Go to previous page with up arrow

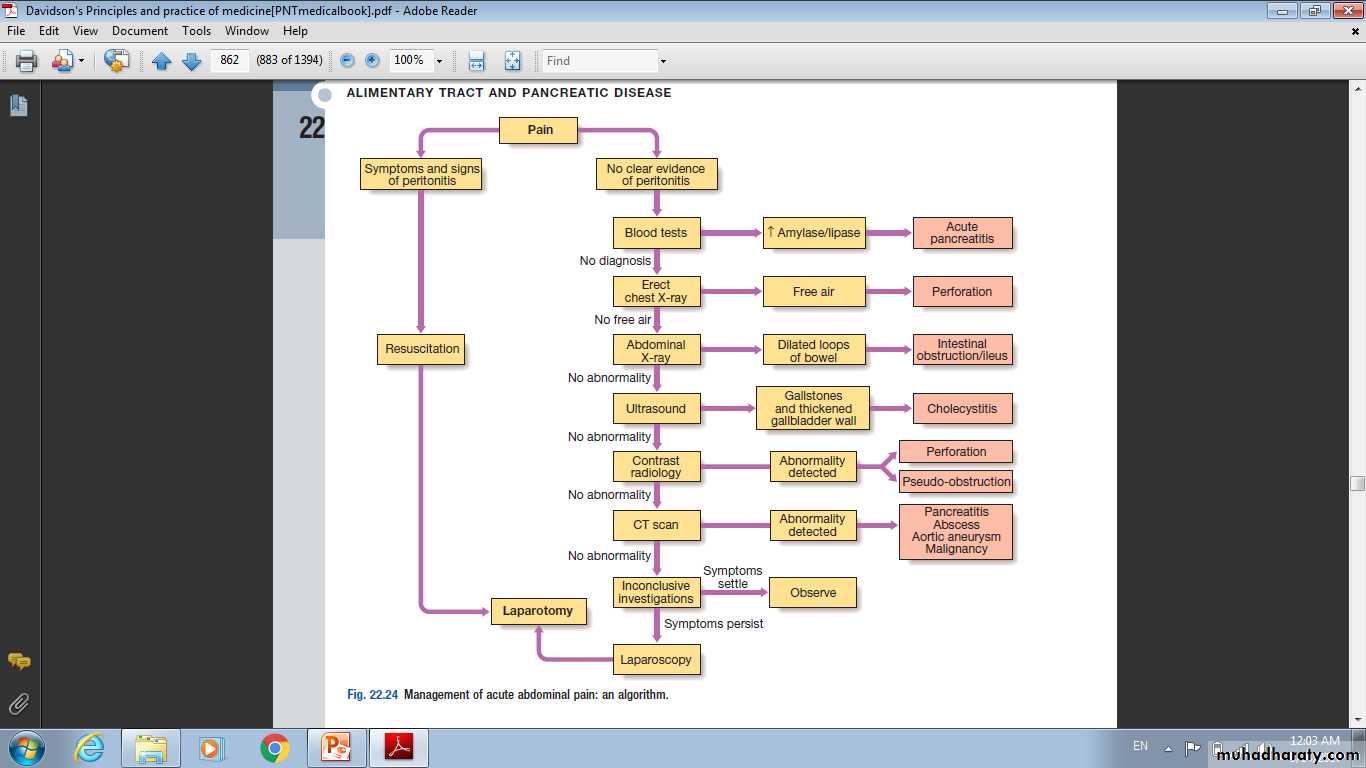point(161,61)
